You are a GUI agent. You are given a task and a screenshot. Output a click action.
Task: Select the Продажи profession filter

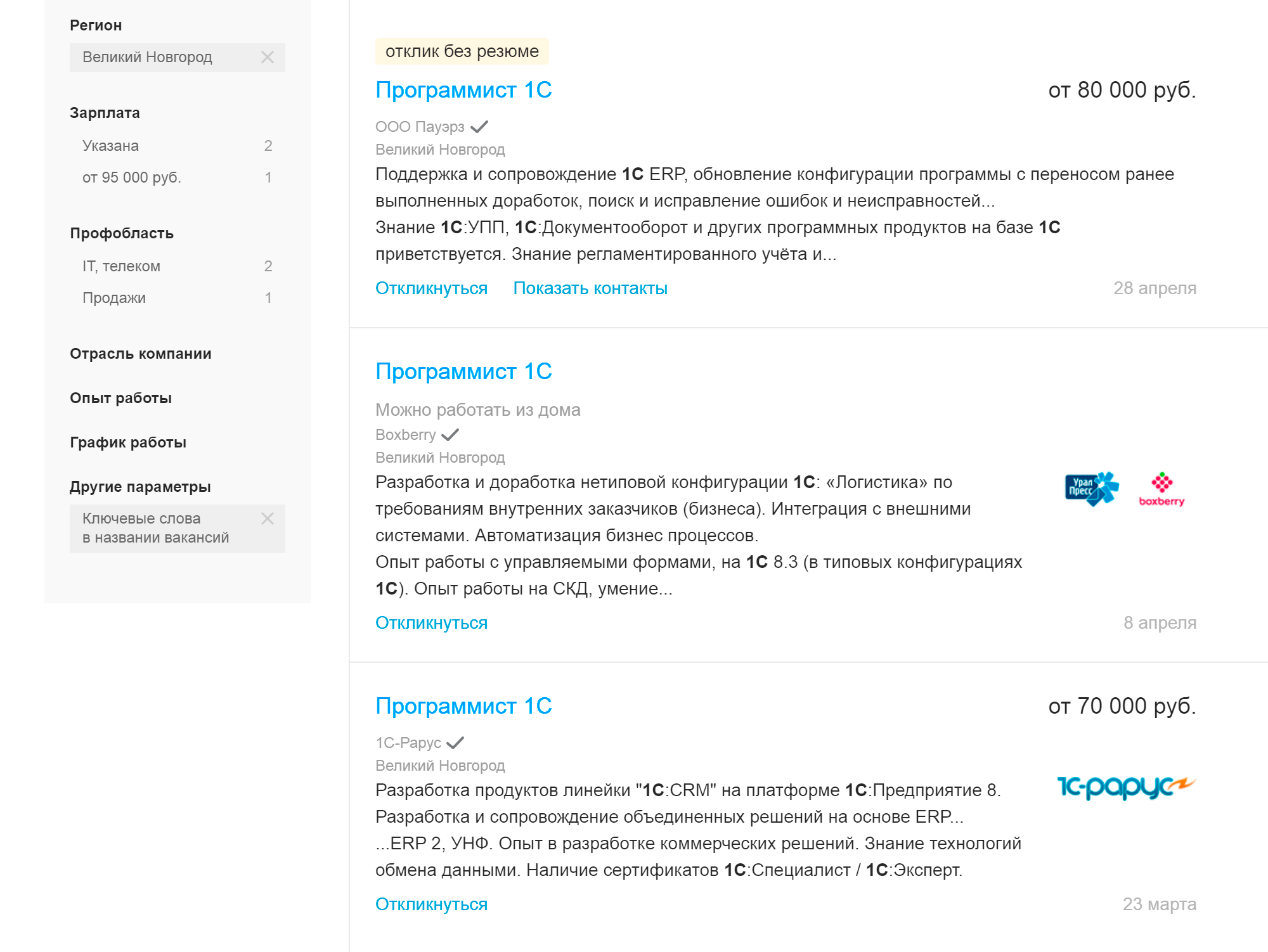(178, 298)
